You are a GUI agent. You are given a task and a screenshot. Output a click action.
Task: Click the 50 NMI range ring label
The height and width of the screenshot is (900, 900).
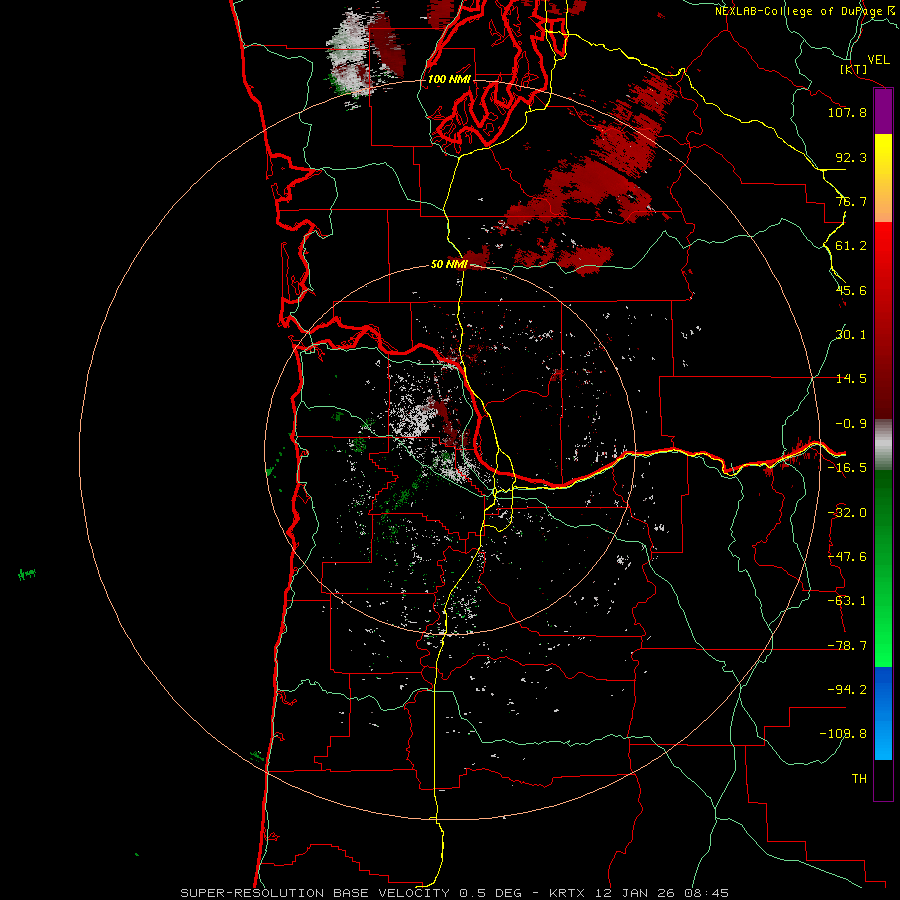[x=449, y=264]
